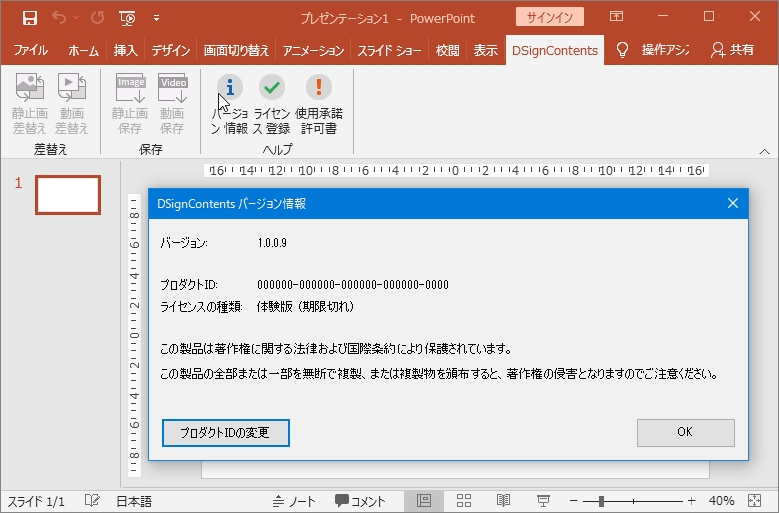The width and height of the screenshot is (779, 513).
Task: Open 使用承諾許可書 exclamation icon
Action: pyautogui.click(x=318, y=103)
